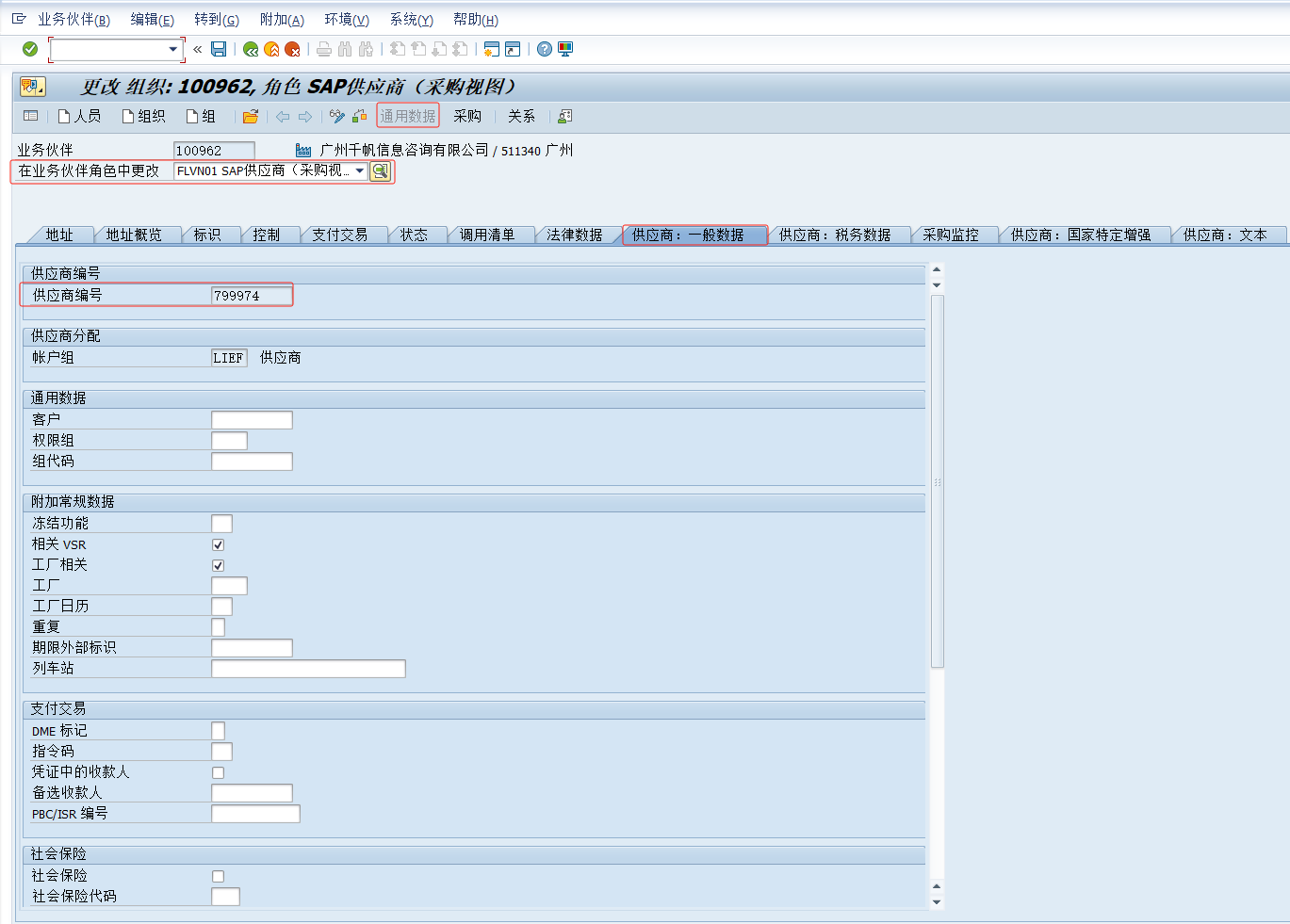The height and width of the screenshot is (924, 1290).
Task: Click the 采购 button
Action: point(467,116)
